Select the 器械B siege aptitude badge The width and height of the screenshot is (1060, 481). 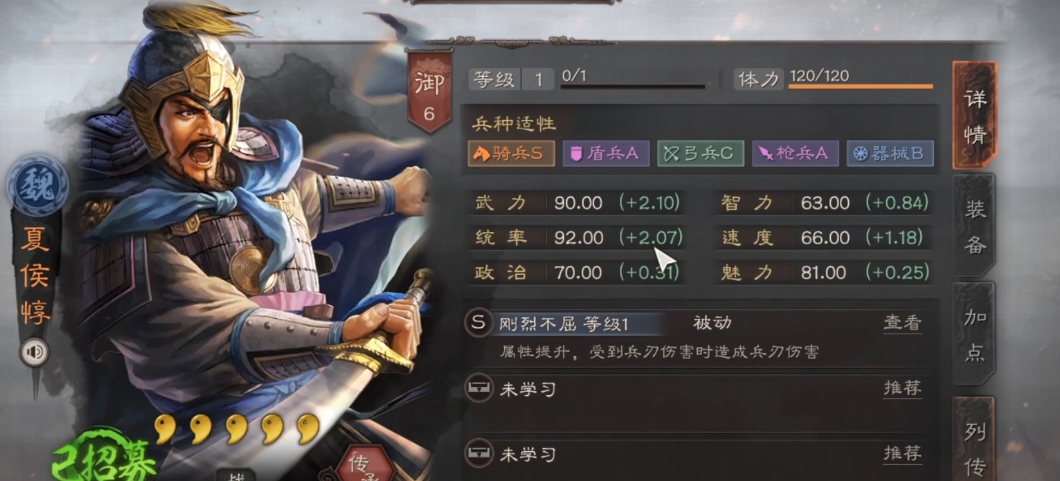[890, 153]
